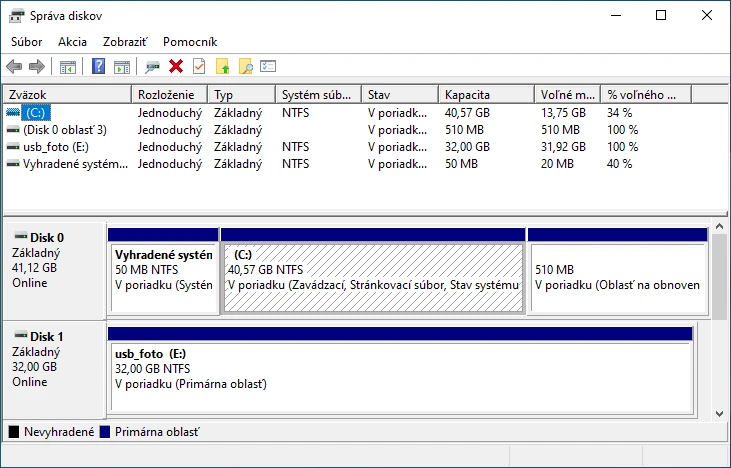Click the 40 % free cell
The height and width of the screenshot is (468, 731).
click(x=620, y=164)
